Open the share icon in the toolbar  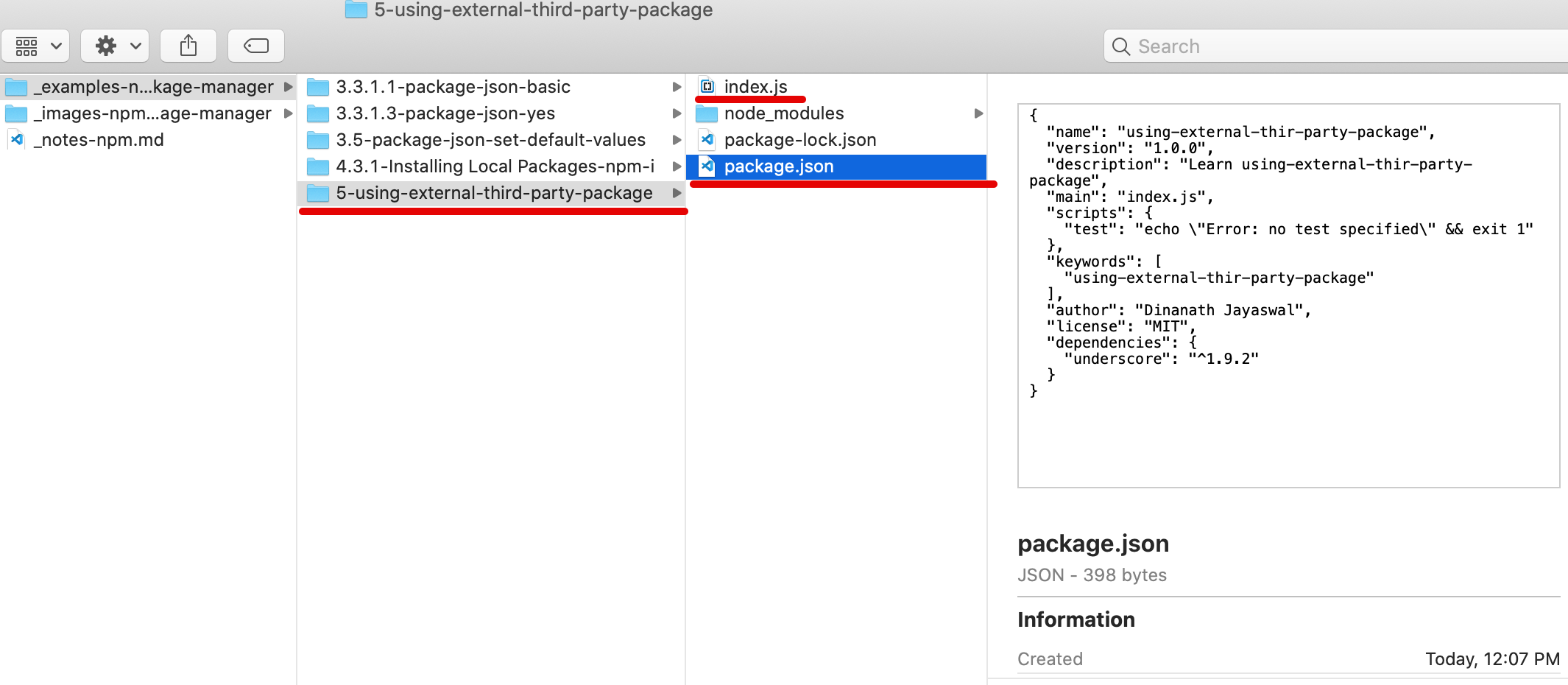click(x=188, y=45)
